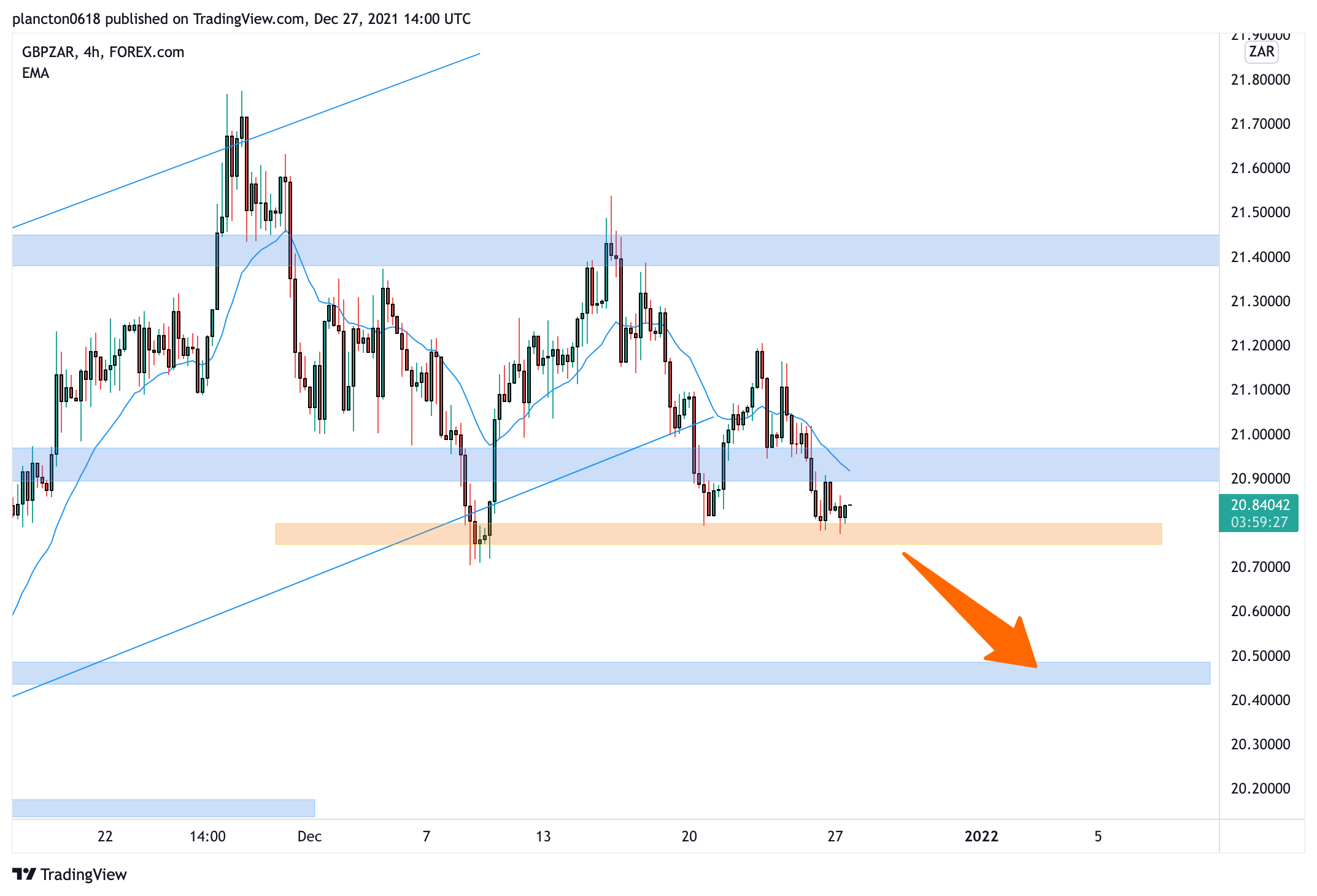Click the 22 date label on time axis
The height and width of the screenshot is (896, 1317).
coord(105,836)
